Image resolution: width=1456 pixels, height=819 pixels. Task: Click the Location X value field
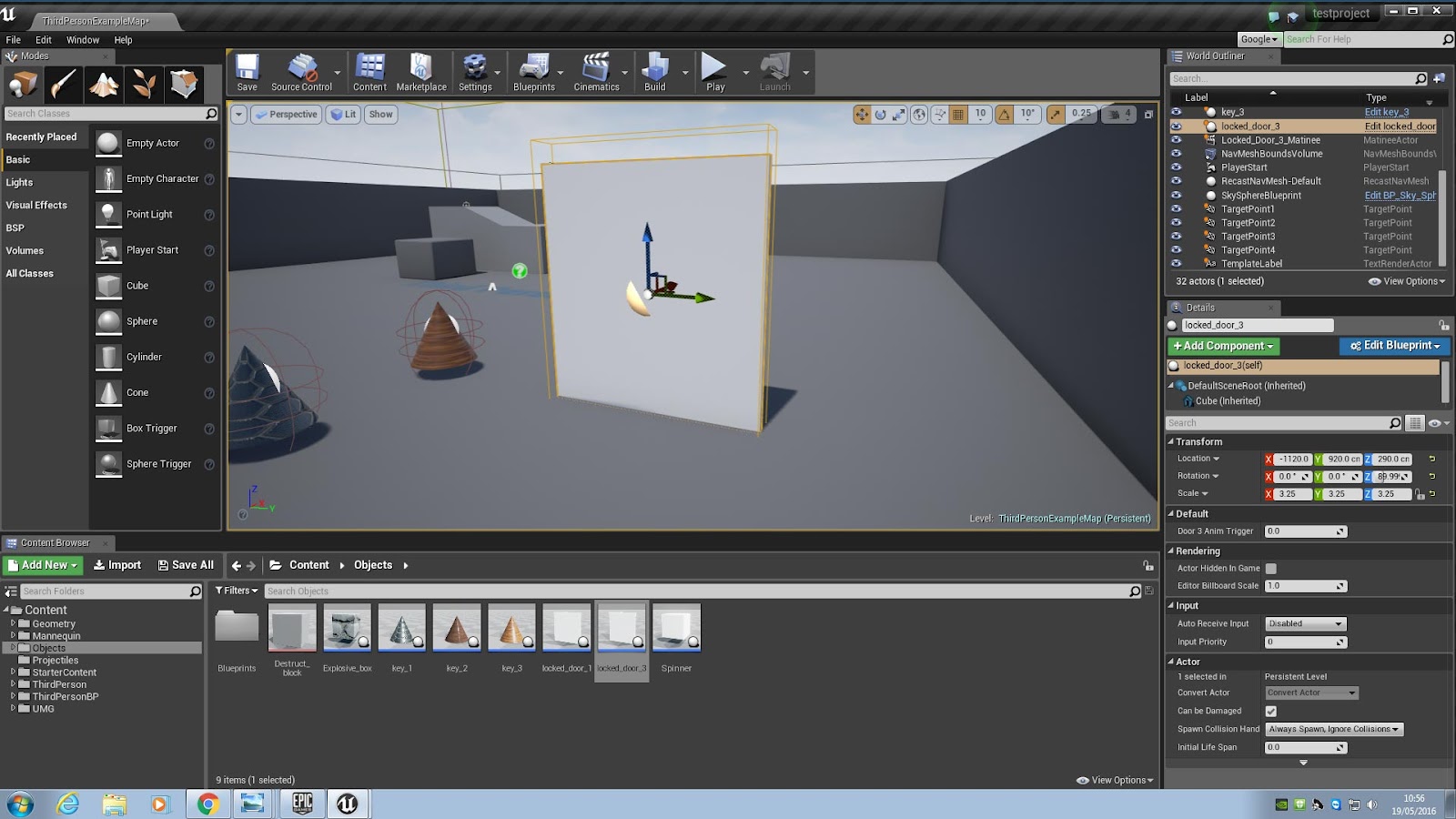(x=1292, y=460)
